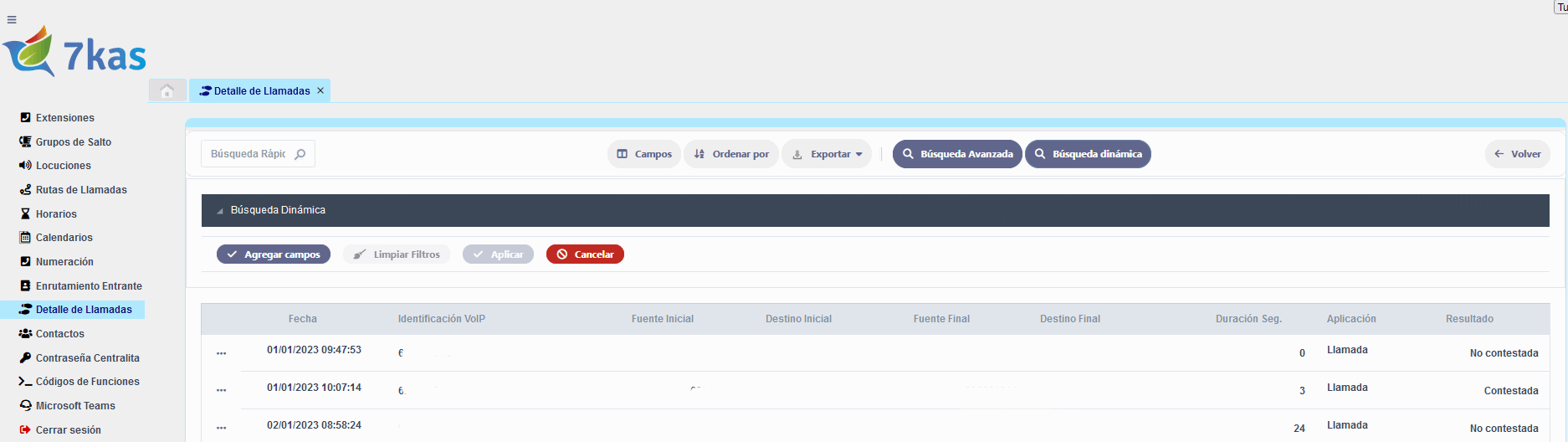Click the 7kas logo
1568x442 pixels.
pyautogui.click(x=75, y=53)
